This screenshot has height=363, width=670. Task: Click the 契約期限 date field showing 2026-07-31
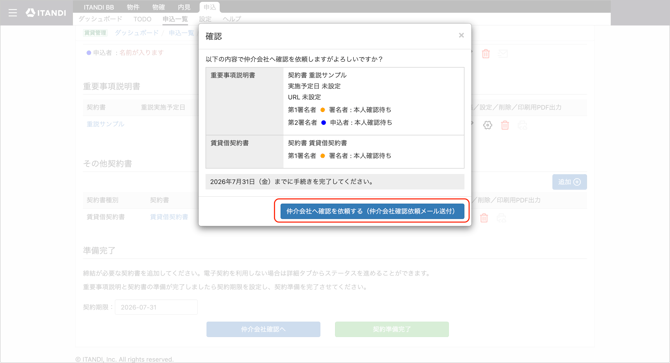[x=156, y=307]
